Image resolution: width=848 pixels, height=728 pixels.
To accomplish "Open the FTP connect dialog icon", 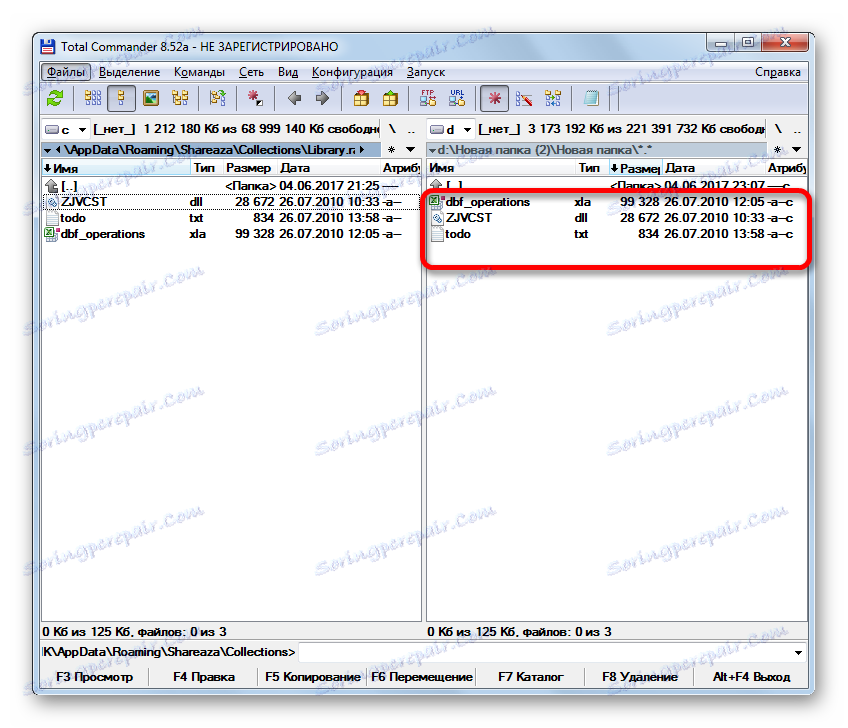I will click(428, 98).
